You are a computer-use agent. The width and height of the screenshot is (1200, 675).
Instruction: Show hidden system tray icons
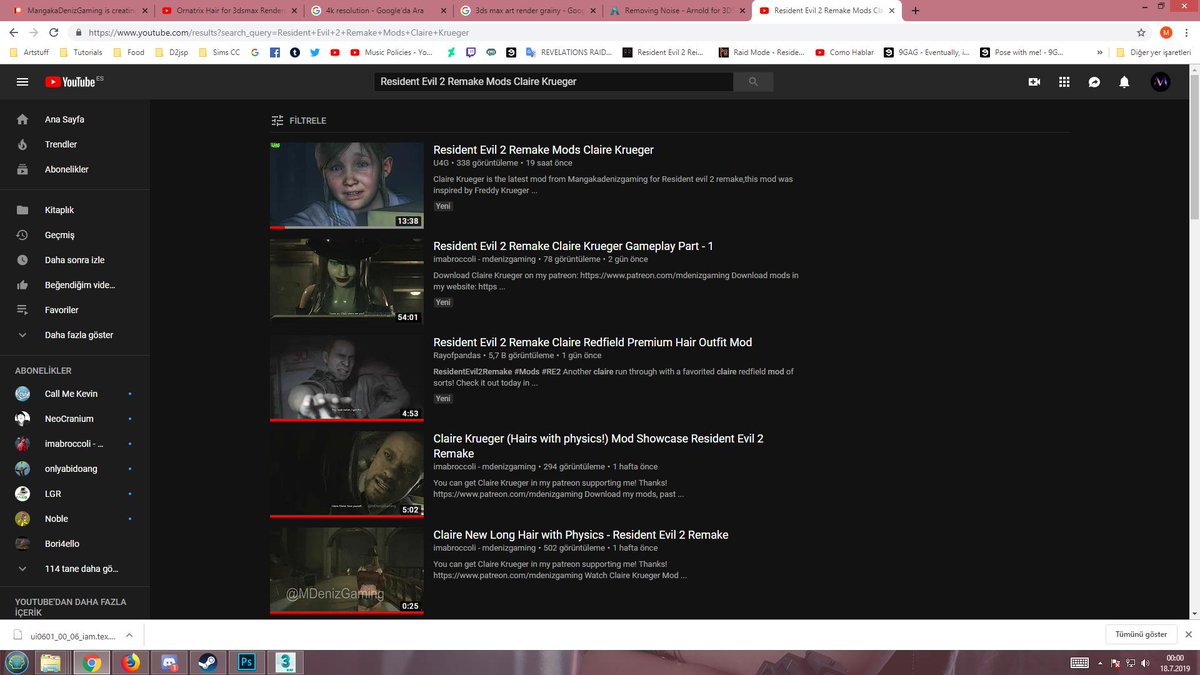1101,662
